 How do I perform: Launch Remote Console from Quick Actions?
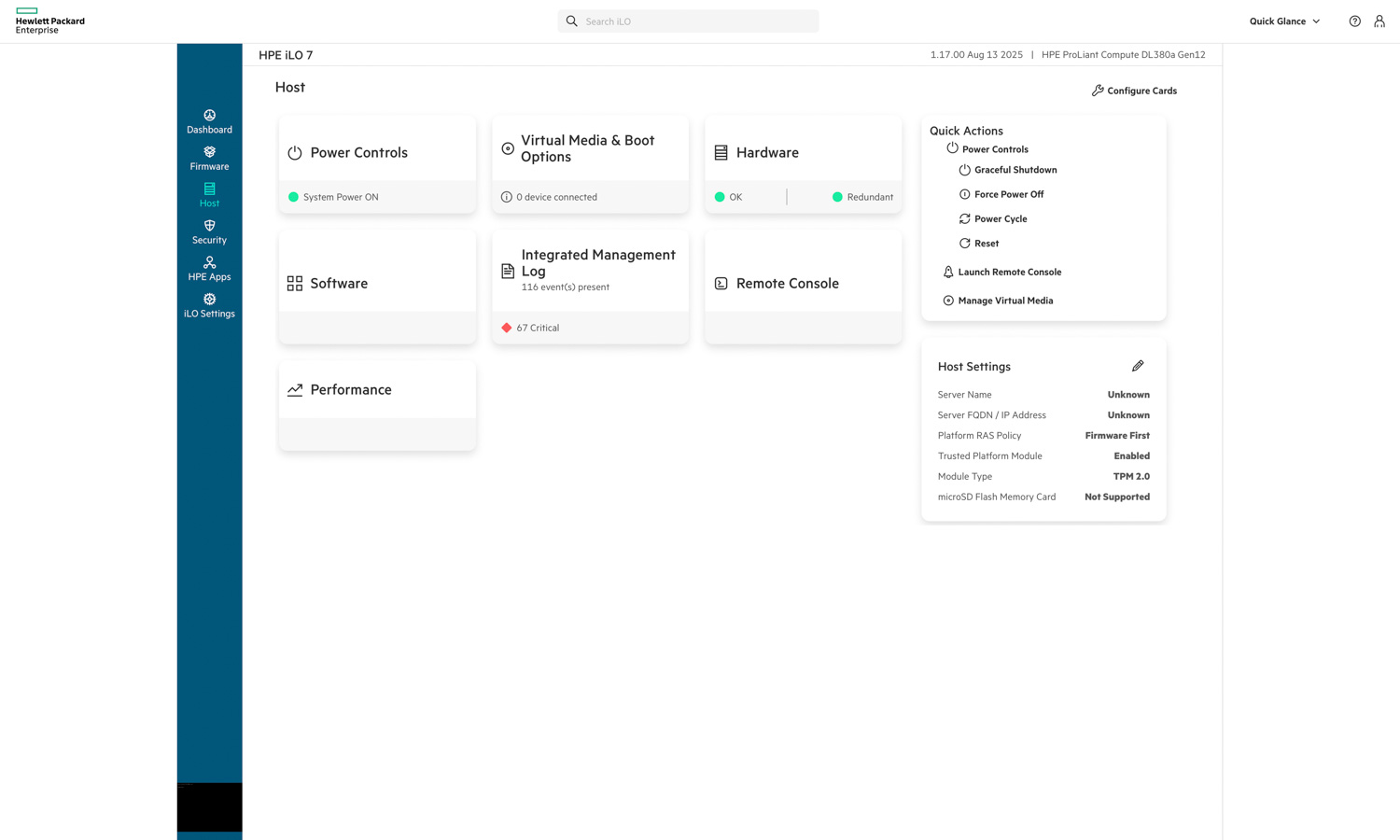click(1009, 273)
